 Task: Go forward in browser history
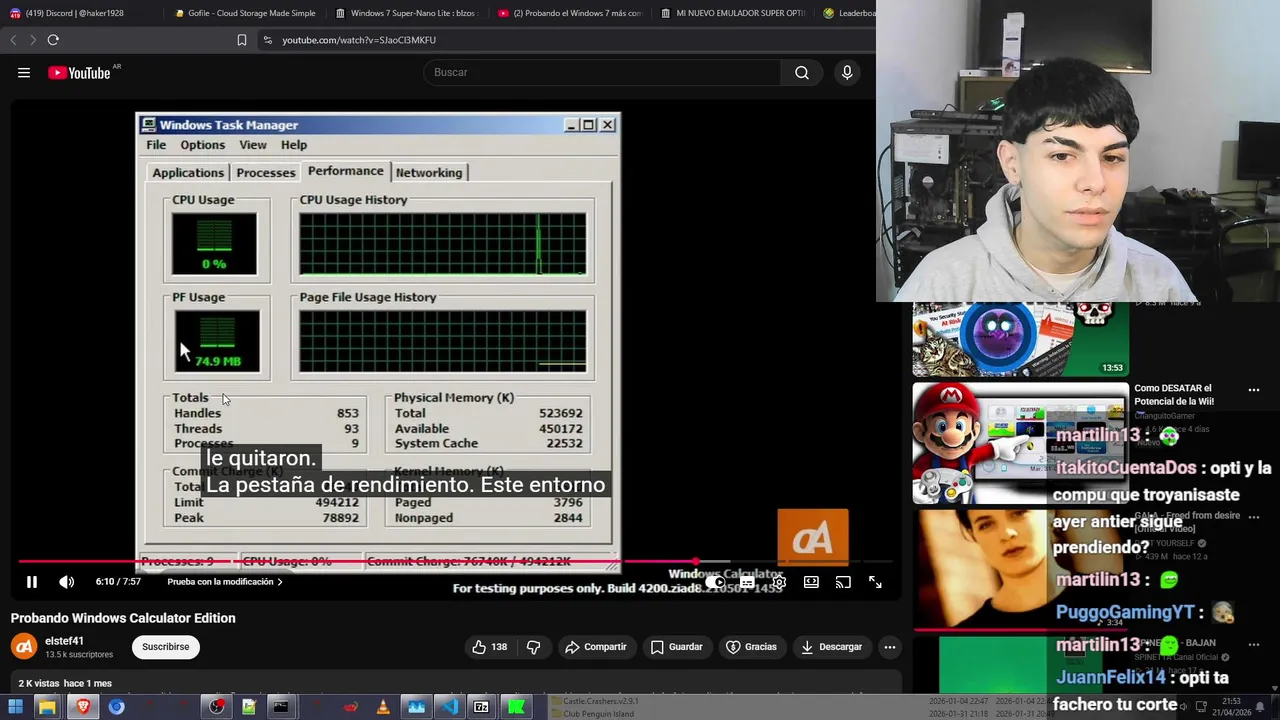click(32, 40)
